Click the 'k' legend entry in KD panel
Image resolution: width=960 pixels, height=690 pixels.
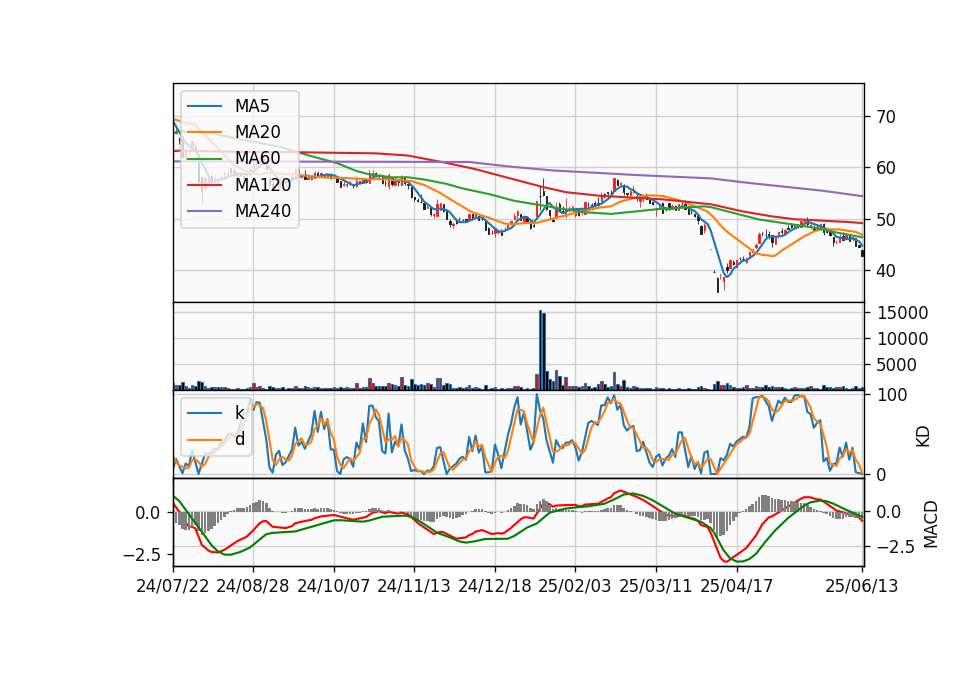239,413
